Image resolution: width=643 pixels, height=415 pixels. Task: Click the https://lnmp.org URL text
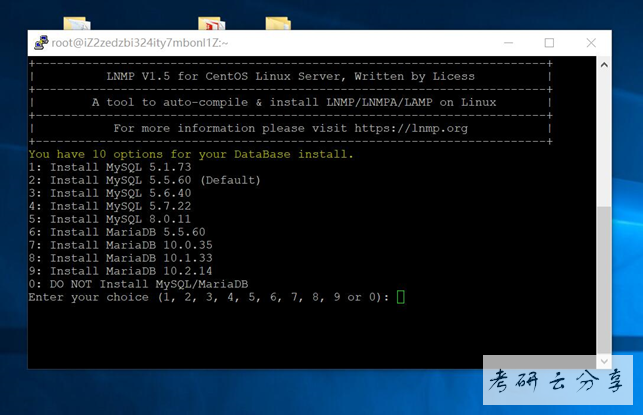(x=411, y=128)
